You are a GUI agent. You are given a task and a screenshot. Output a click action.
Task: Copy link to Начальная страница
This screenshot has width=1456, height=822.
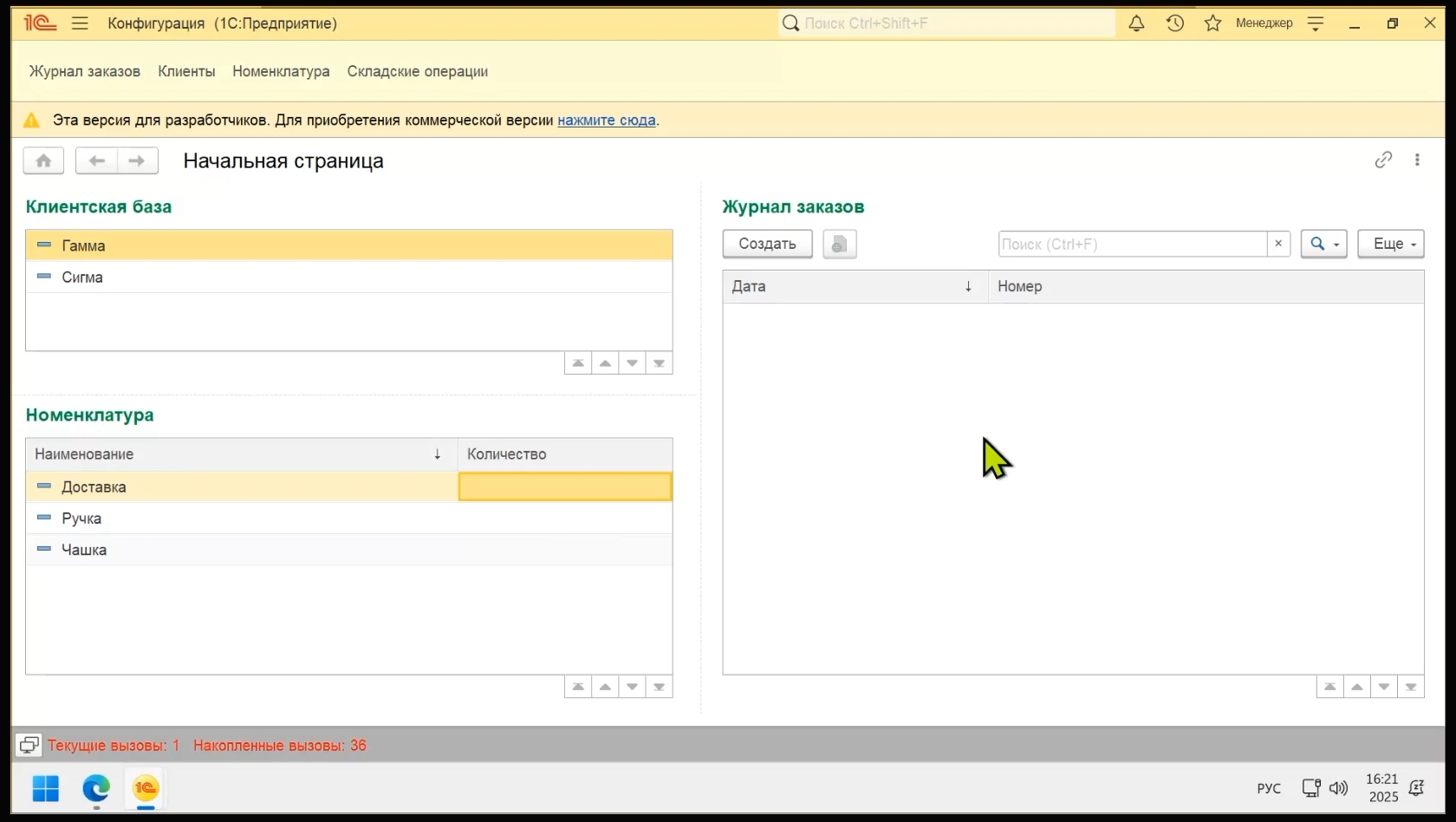pyautogui.click(x=1382, y=160)
